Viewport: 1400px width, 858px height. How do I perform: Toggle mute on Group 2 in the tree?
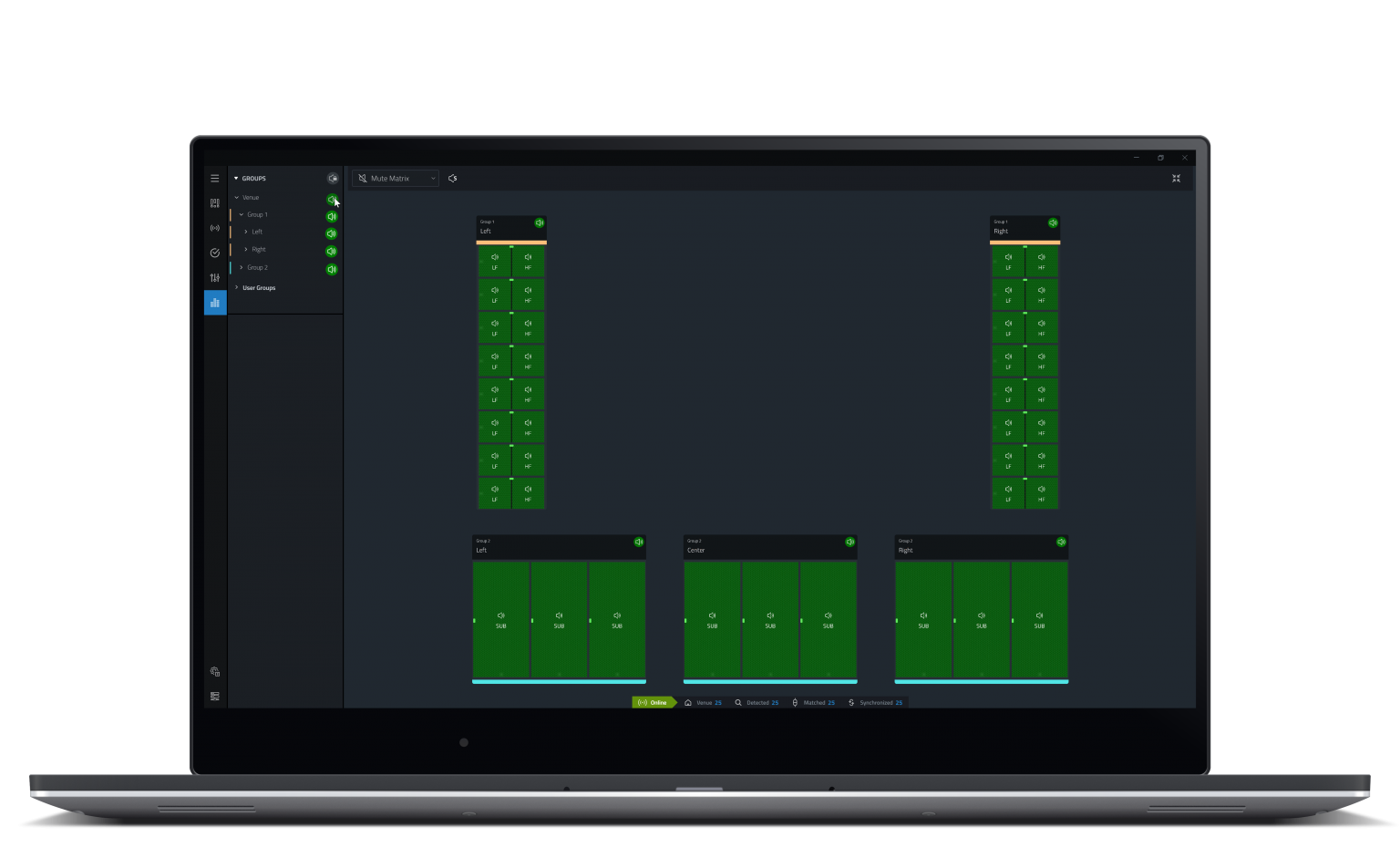[333, 269]
